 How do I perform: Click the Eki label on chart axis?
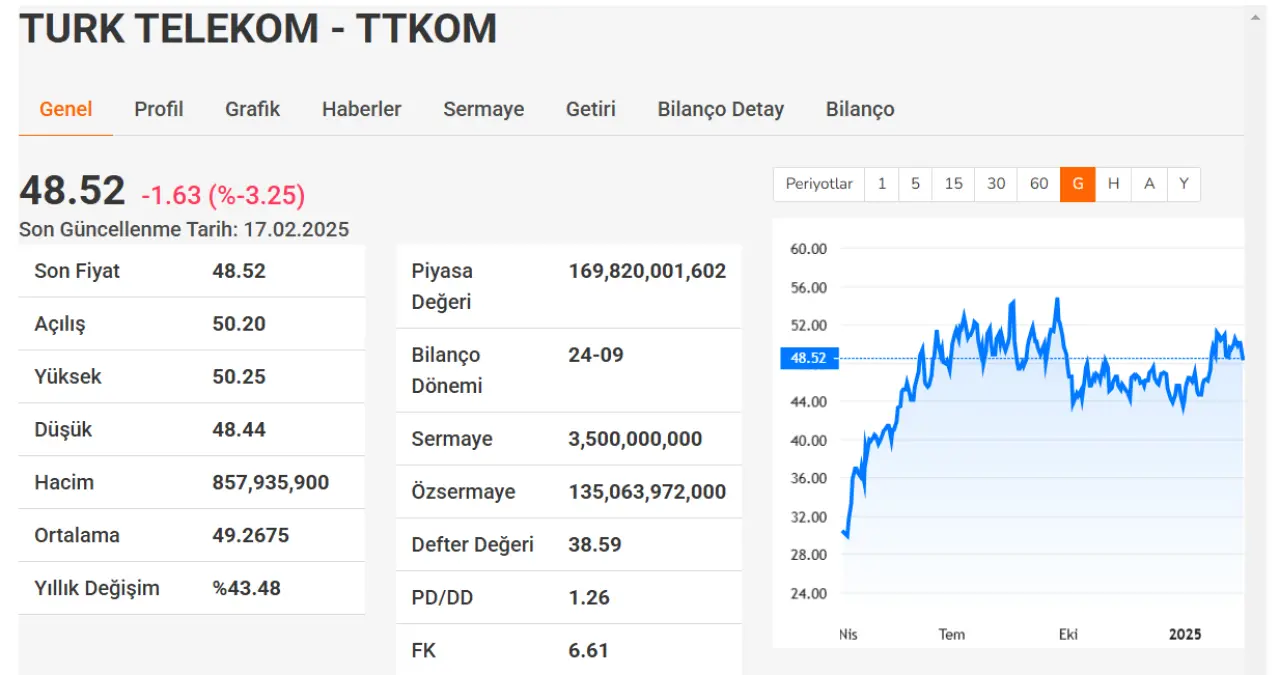pyautogui.click(x=1070, y=634)
